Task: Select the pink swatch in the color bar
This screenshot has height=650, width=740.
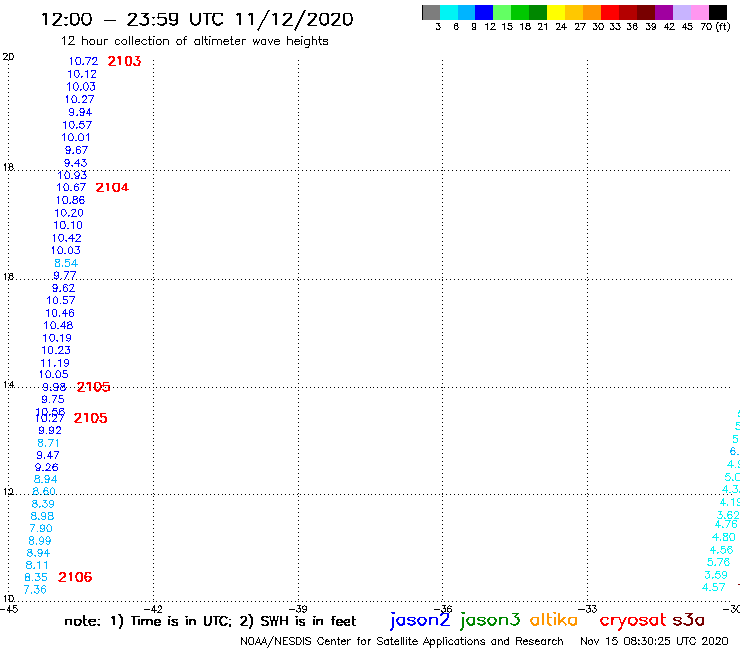Action: 700,12
